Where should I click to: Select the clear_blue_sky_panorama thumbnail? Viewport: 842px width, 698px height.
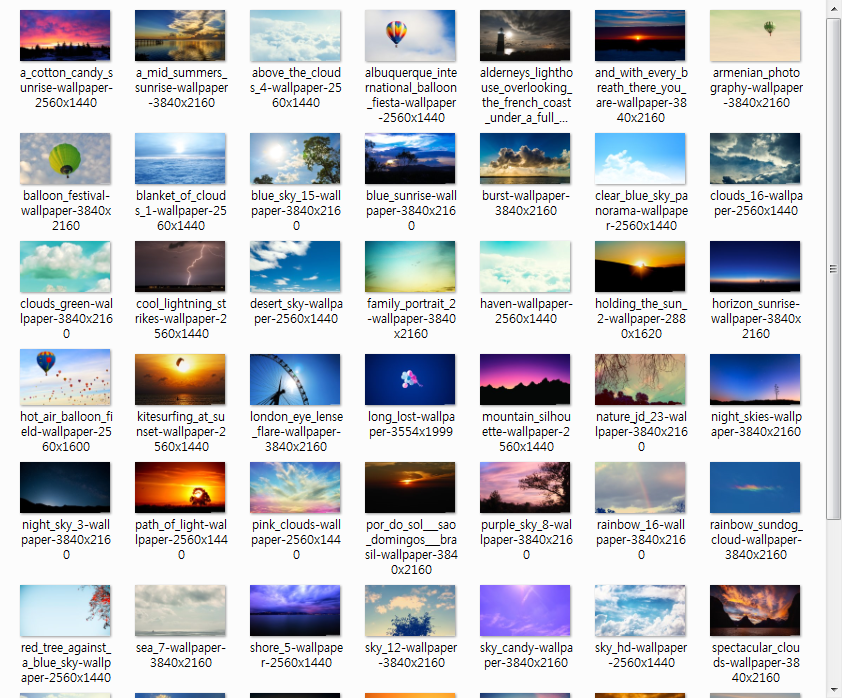[x=640, y=158]
